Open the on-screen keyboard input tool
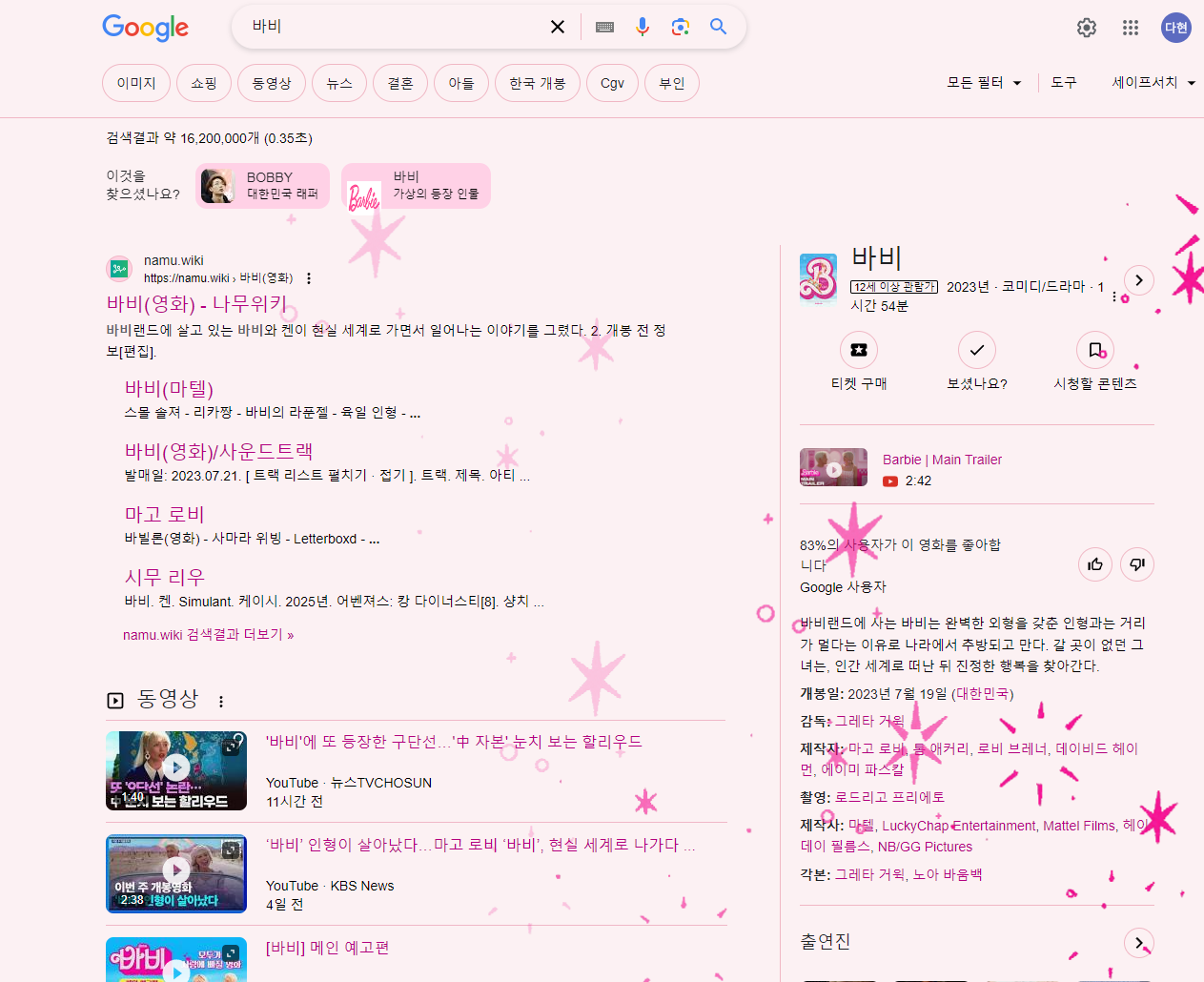The width and height of the screenshot is (1204, 982). pos(604,27)
